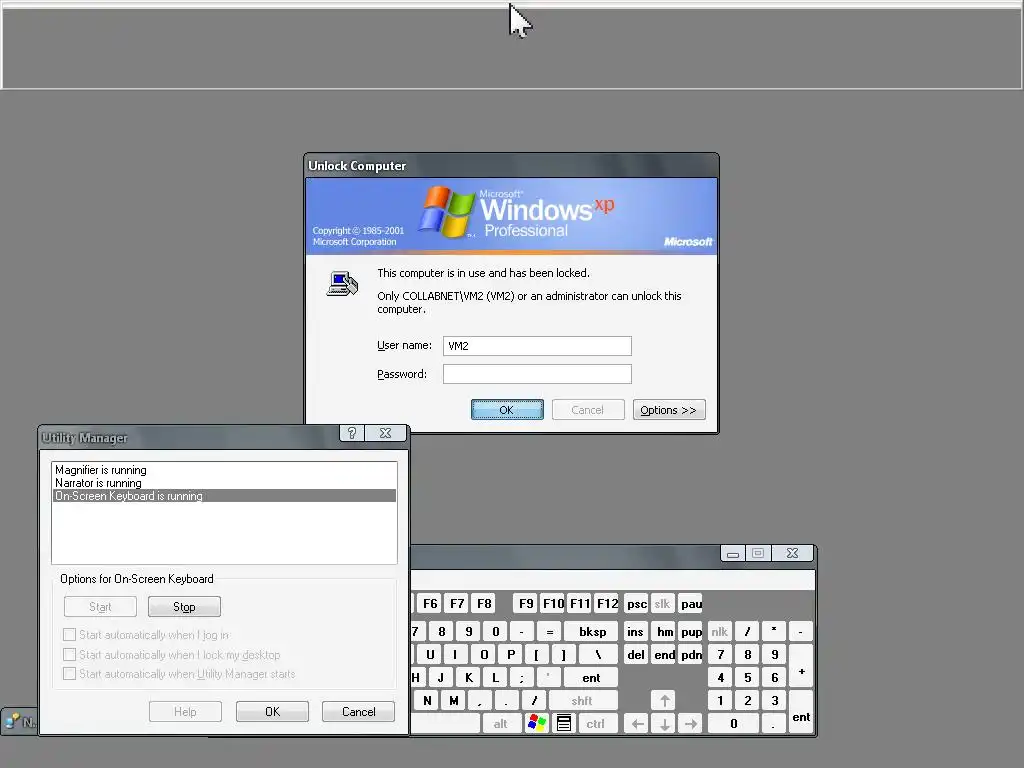Toggle the slk key
This screenshot has width=1024, height=768.
[662, 603]
